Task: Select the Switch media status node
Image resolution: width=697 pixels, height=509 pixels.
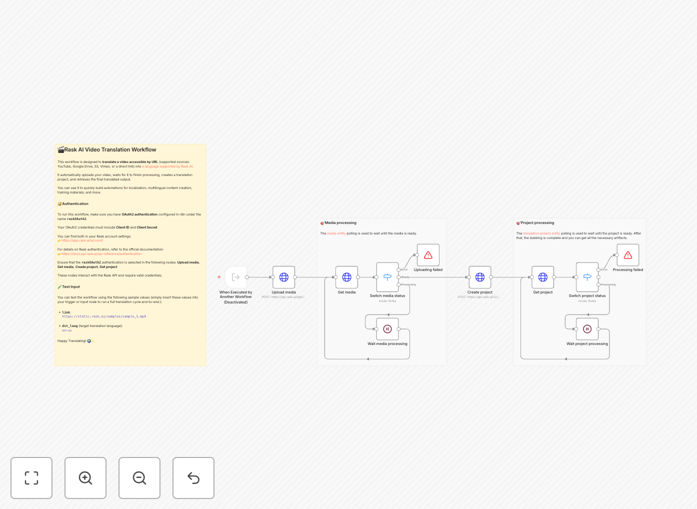Action: pos(387,277)
